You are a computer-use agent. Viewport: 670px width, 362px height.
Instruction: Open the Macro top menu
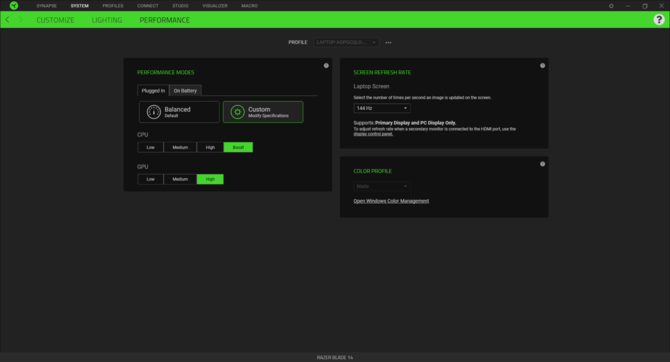[x=250, y=6]
